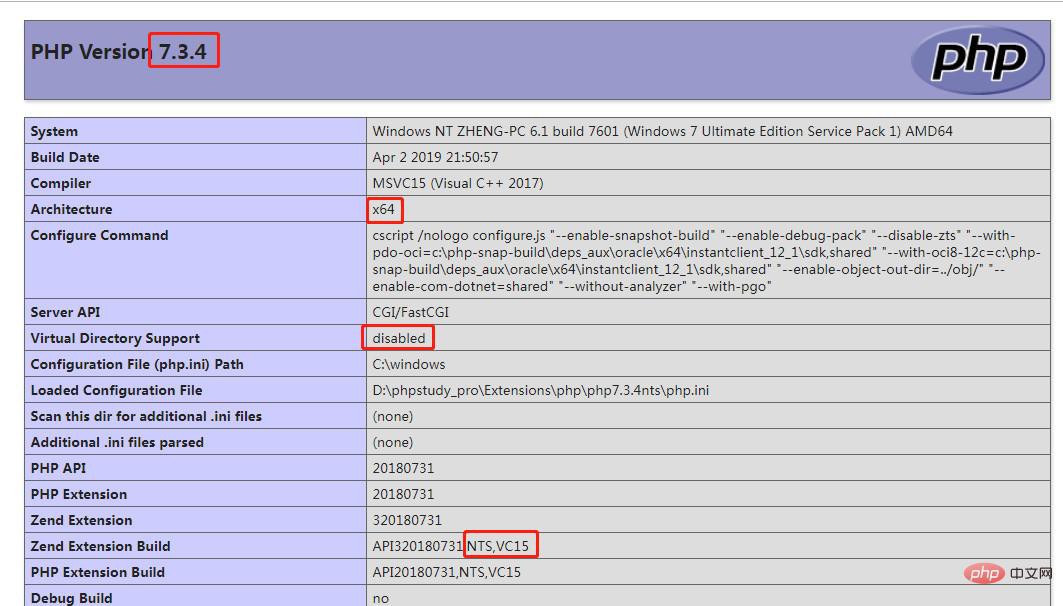This screenshot has width=1063, height=606.
Task: Select the 'disabled' value
Action: (399, 338)
